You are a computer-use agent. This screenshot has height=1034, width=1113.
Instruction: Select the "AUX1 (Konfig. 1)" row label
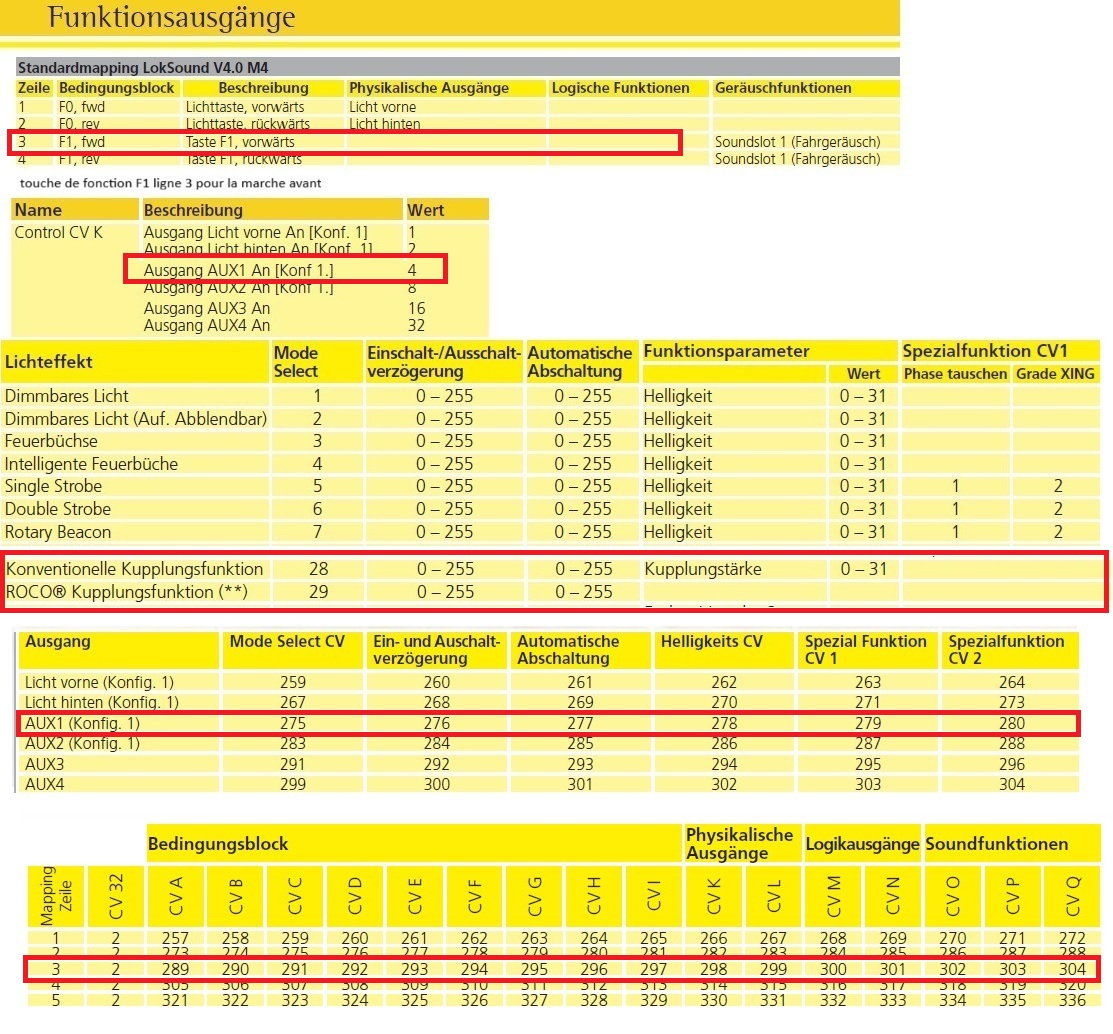point(82,724)
